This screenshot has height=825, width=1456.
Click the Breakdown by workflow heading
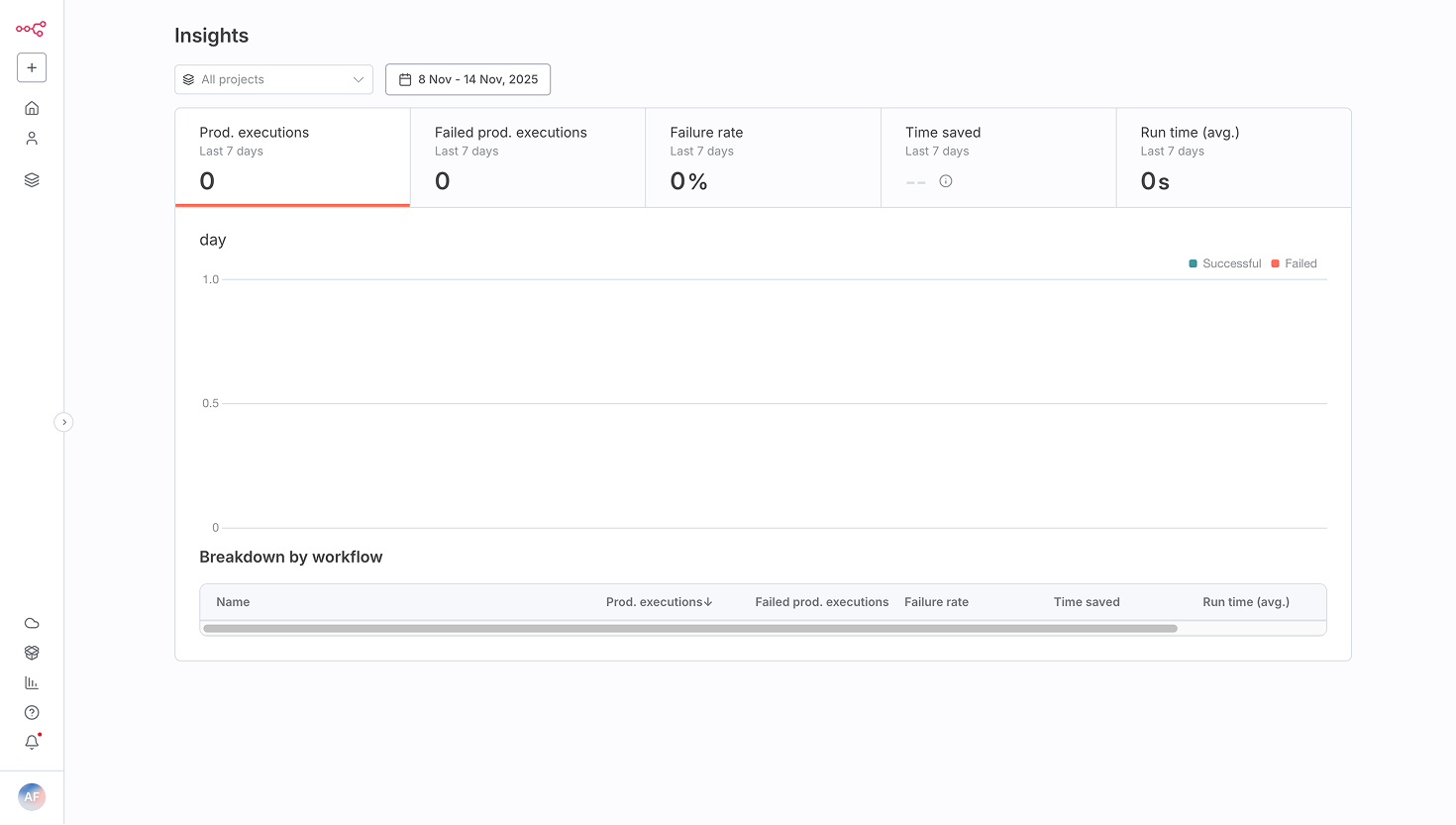291,557
